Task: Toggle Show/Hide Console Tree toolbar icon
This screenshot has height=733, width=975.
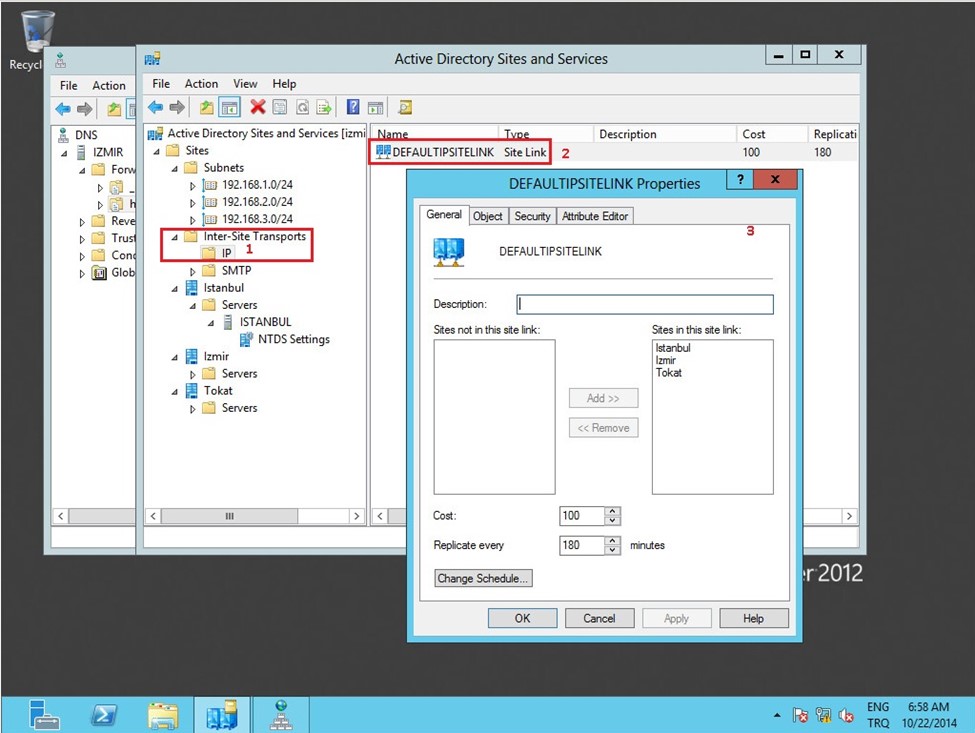Action: point(229,108)
